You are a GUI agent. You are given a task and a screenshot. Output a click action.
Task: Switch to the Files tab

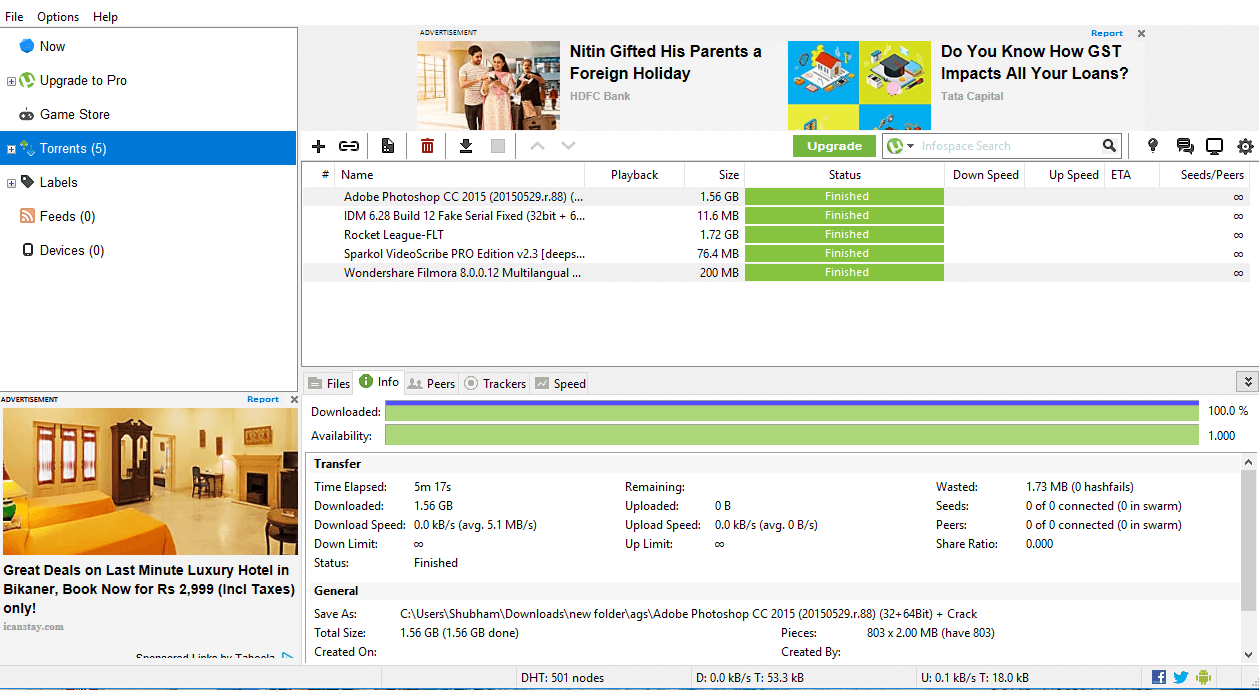click(x=329, y=383)
